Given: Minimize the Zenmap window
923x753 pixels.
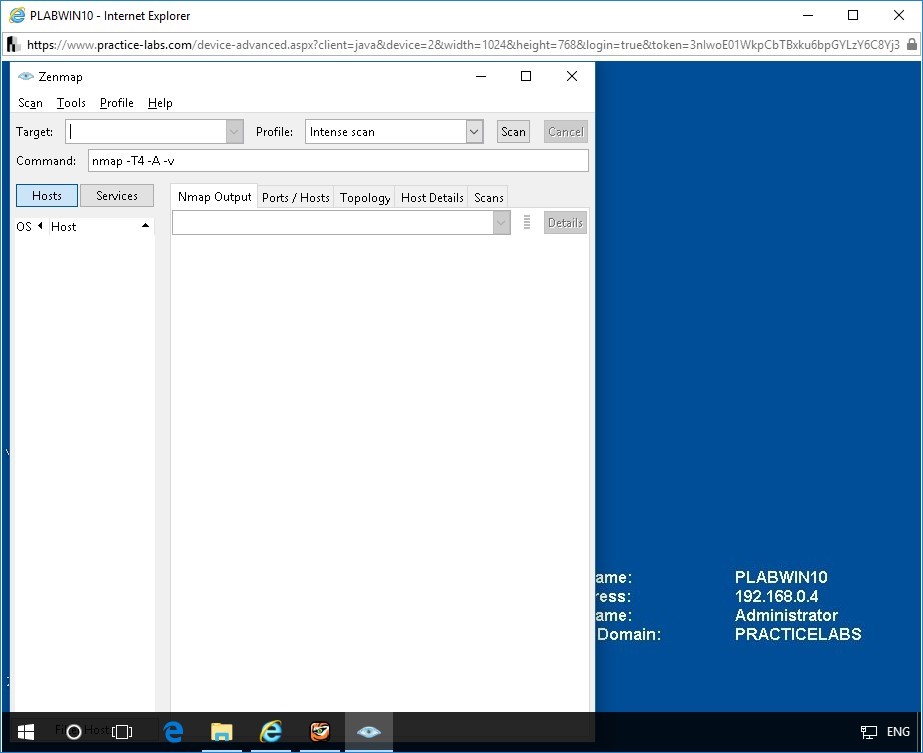Looking at the screenshot, I should (x=481, y=77).
